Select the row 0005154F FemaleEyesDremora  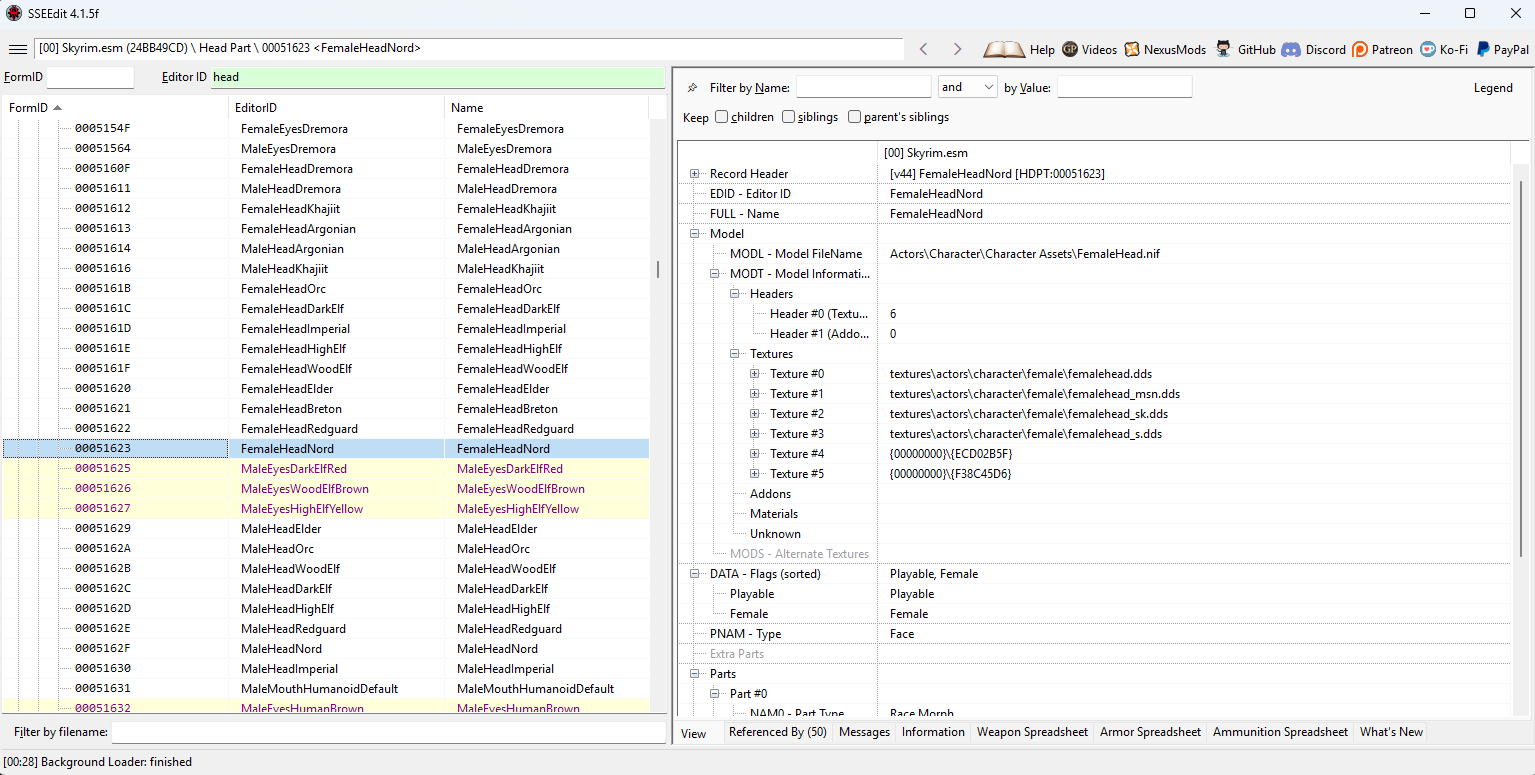pos(326,129)
